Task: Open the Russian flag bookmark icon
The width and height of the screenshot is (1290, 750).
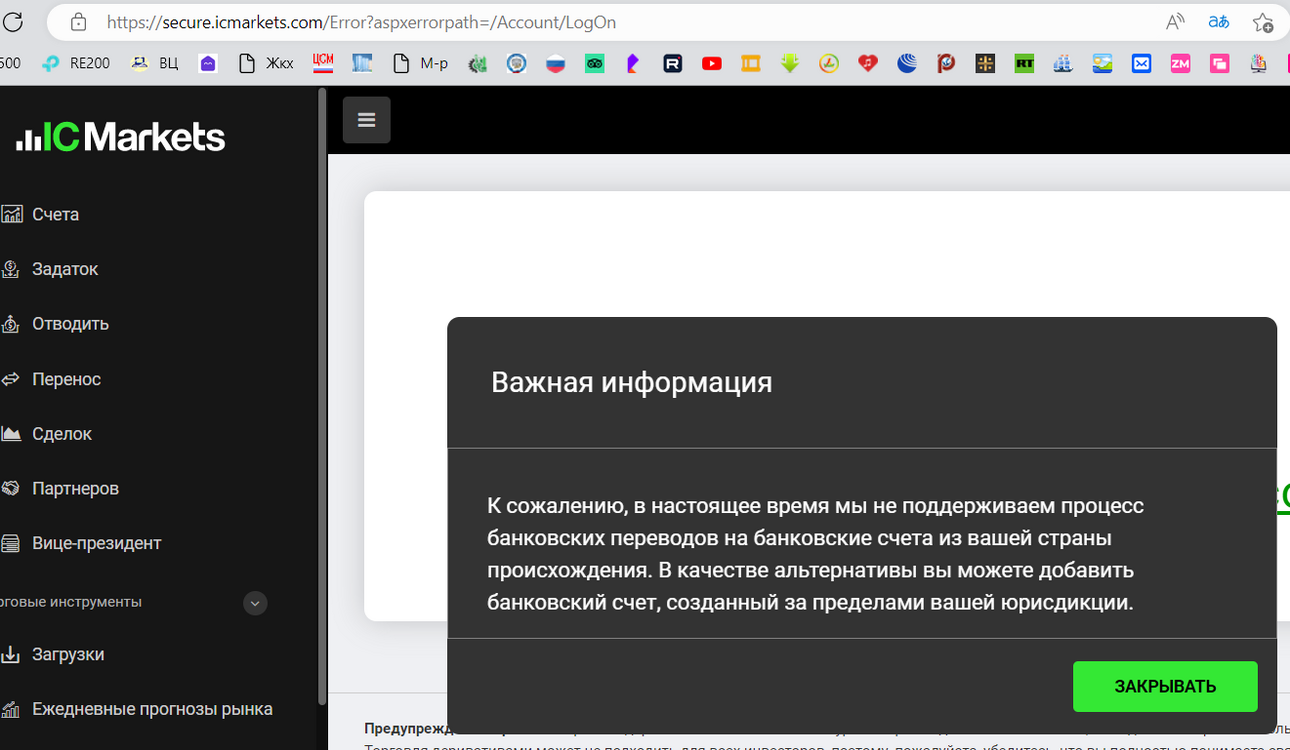Action: click(x=555, y=63)
